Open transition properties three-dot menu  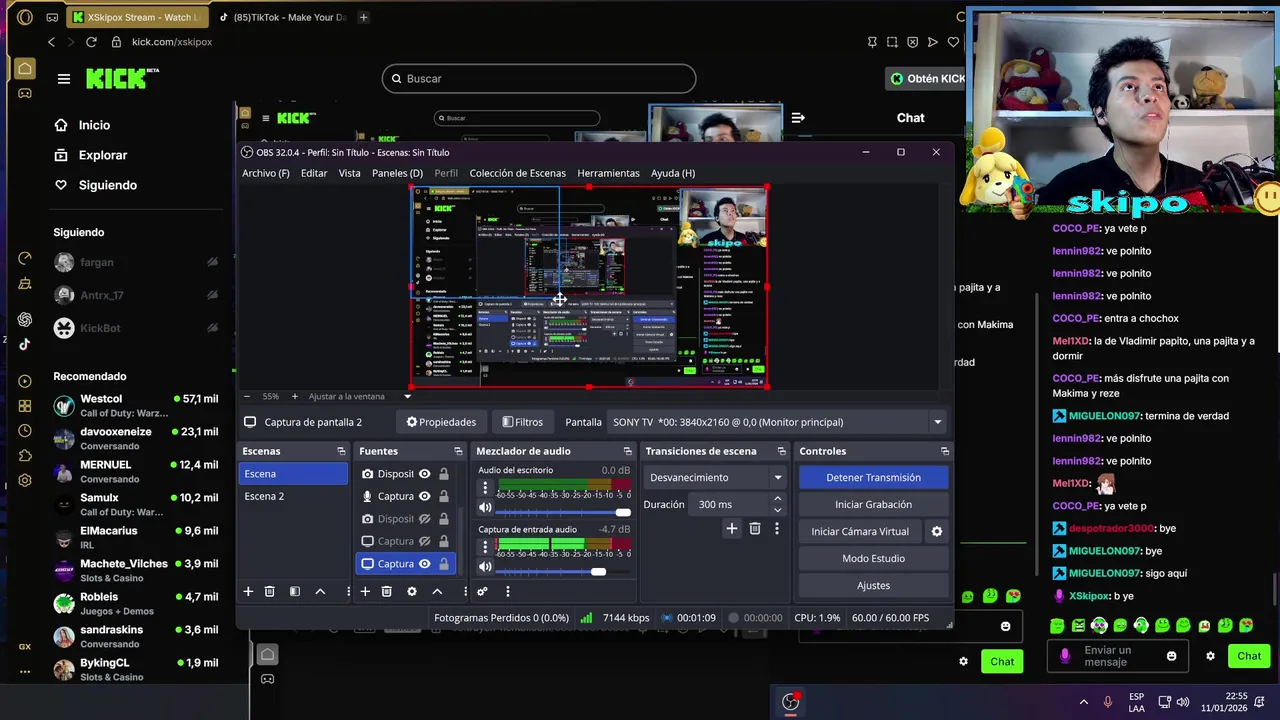tap(777, 529)
